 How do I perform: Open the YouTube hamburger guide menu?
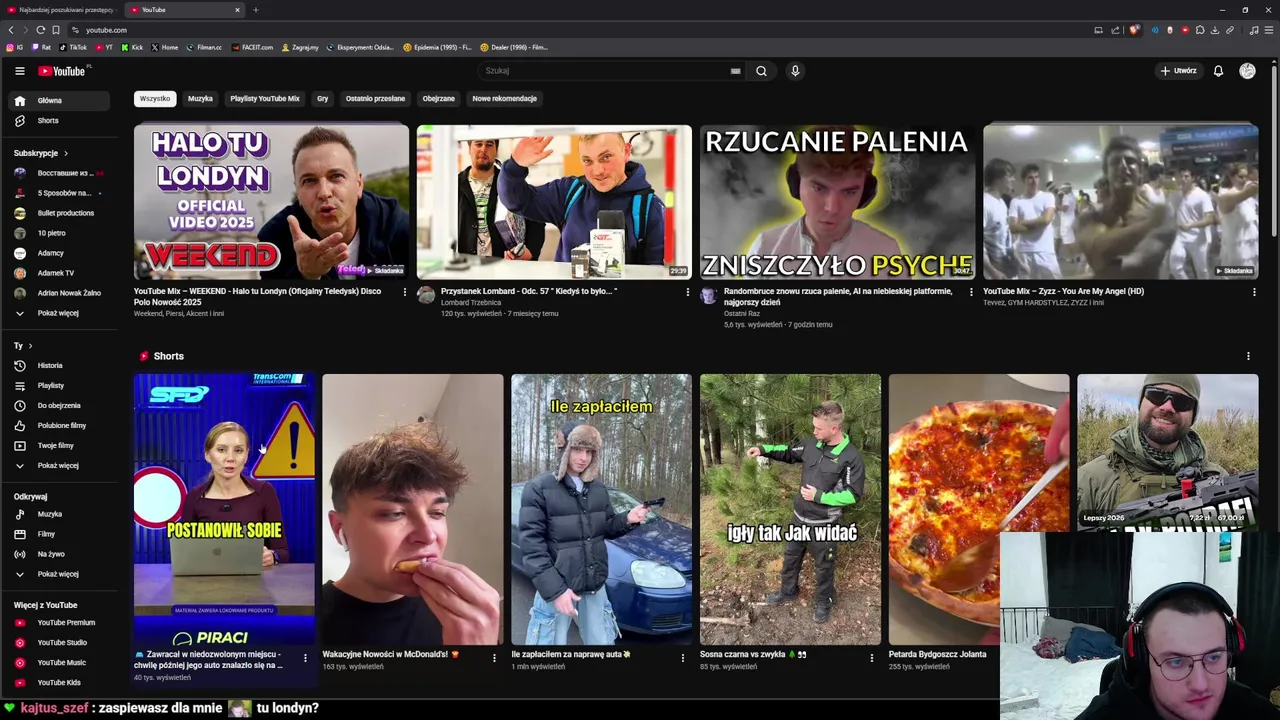(x=19, y=71)
